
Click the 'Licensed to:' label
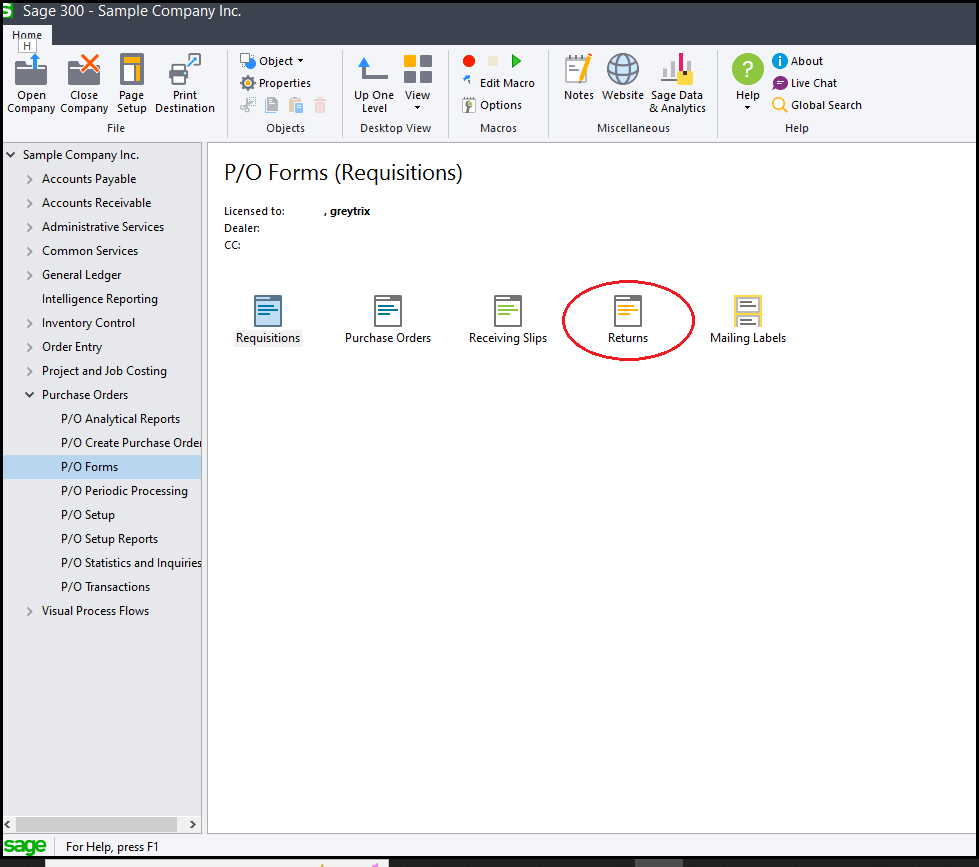tap(254, 211)
